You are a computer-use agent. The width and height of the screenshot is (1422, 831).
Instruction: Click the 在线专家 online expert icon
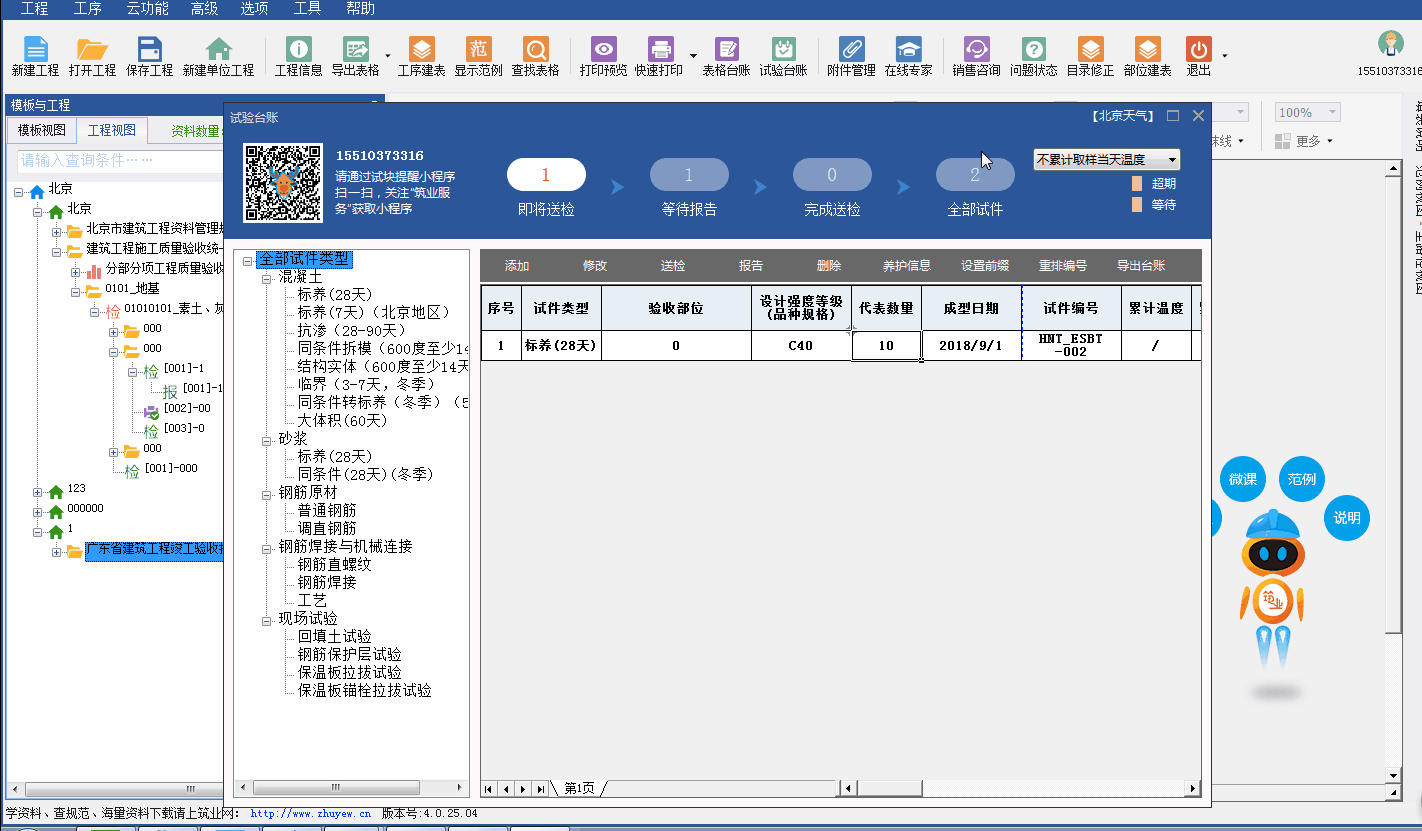(x=908, y=50)
